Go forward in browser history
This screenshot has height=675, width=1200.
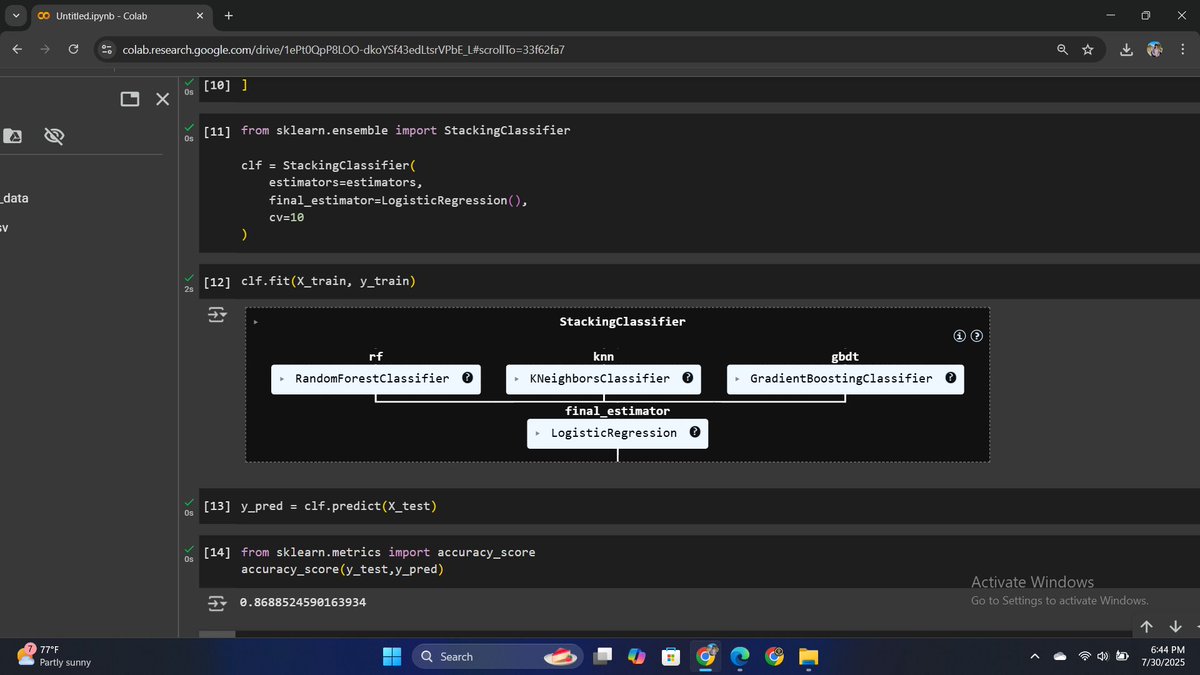click(x=45, y=49)
